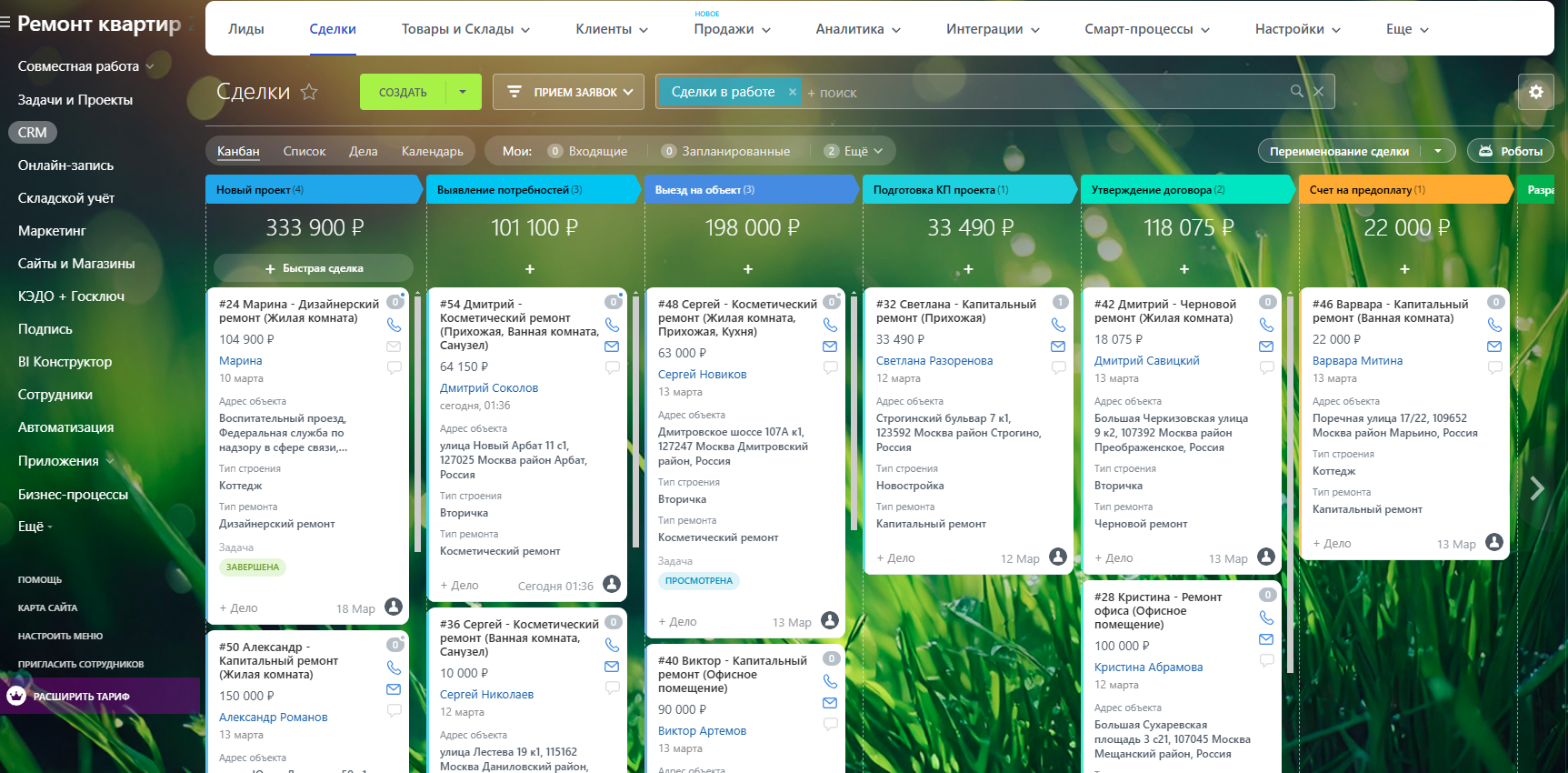Call contact on deal #36 Сергей
This screenshot has height=773, width=1568.
tap(612, 645)
